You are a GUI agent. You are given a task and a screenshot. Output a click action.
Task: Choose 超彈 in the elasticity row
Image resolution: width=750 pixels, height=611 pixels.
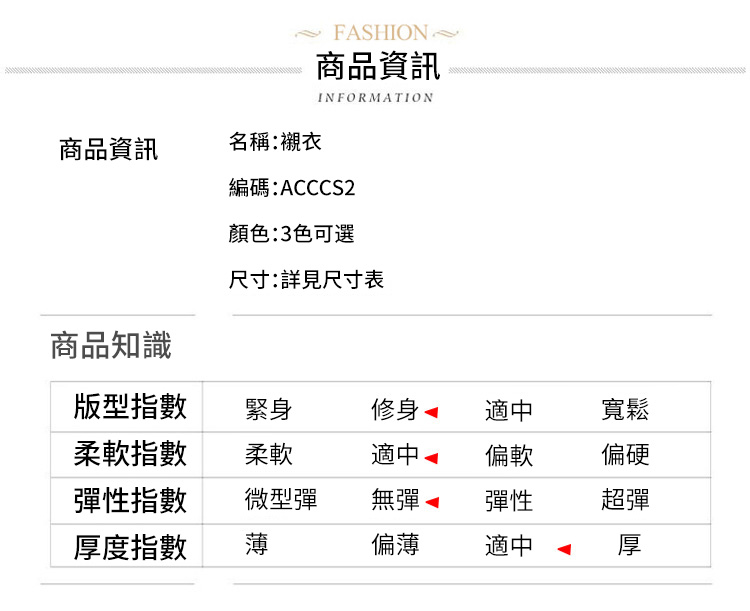[625, 500]
